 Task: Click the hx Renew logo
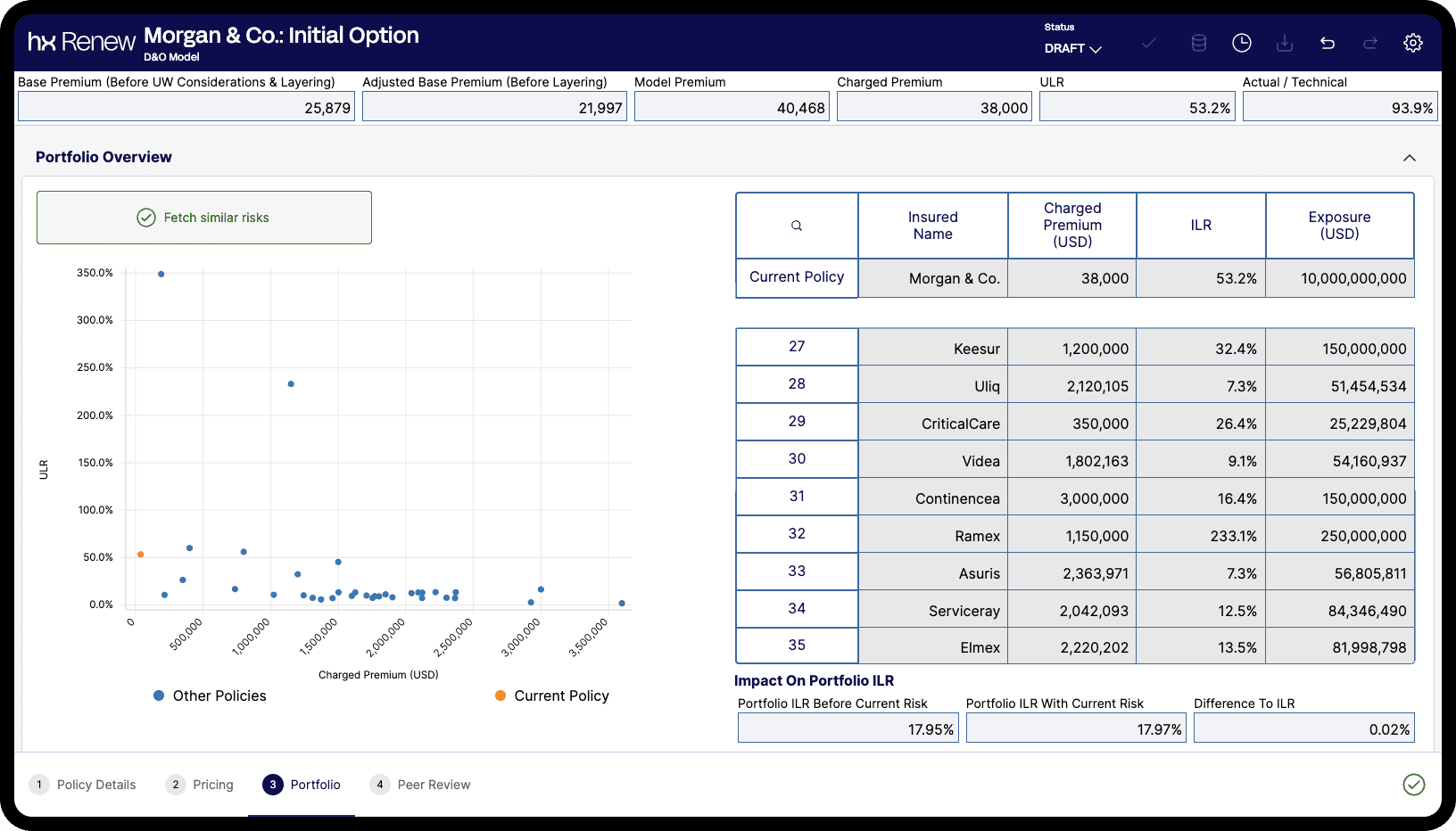tap(81, 42)
